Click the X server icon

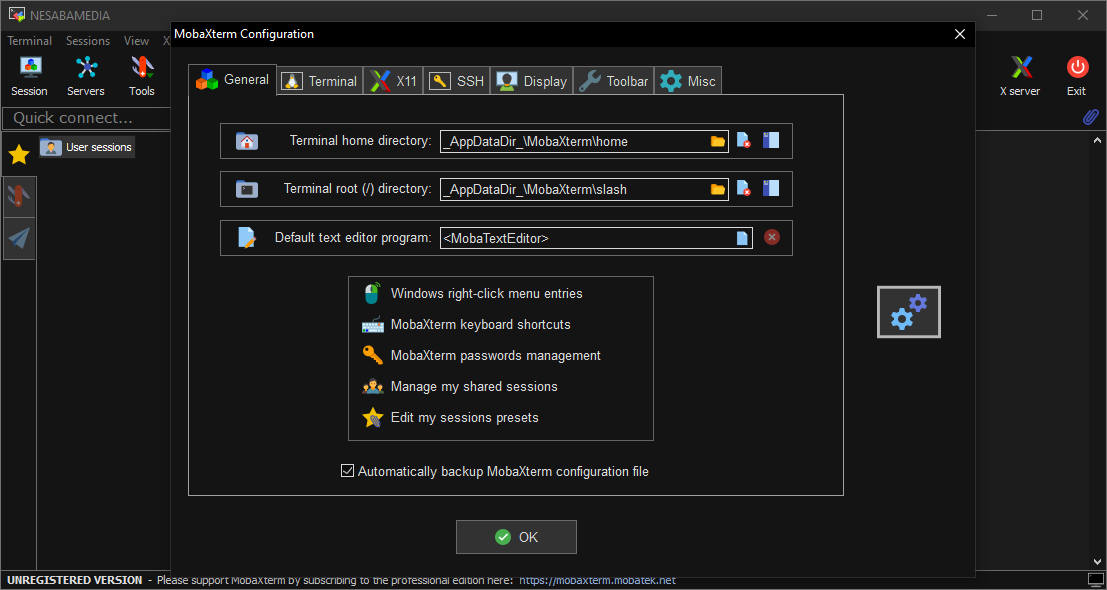1020,75
